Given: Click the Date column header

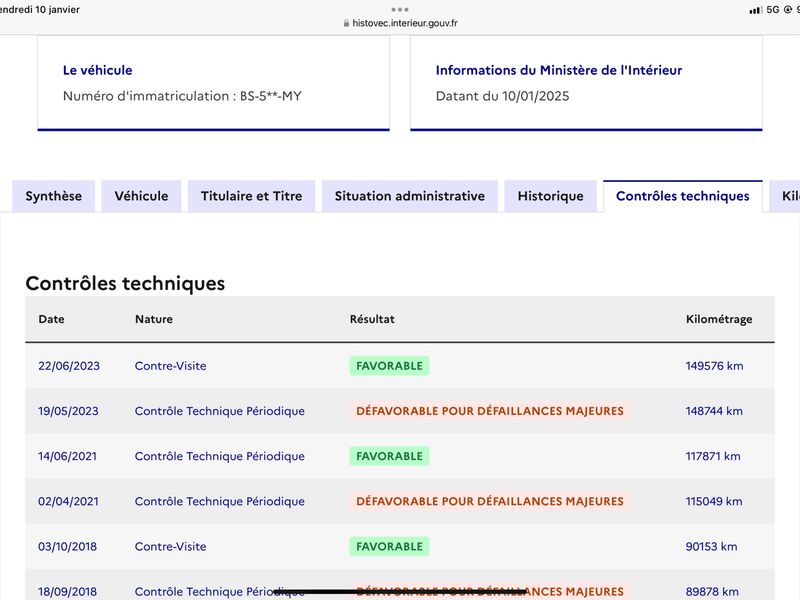Looking at the screenshot, I should (52, 319).
